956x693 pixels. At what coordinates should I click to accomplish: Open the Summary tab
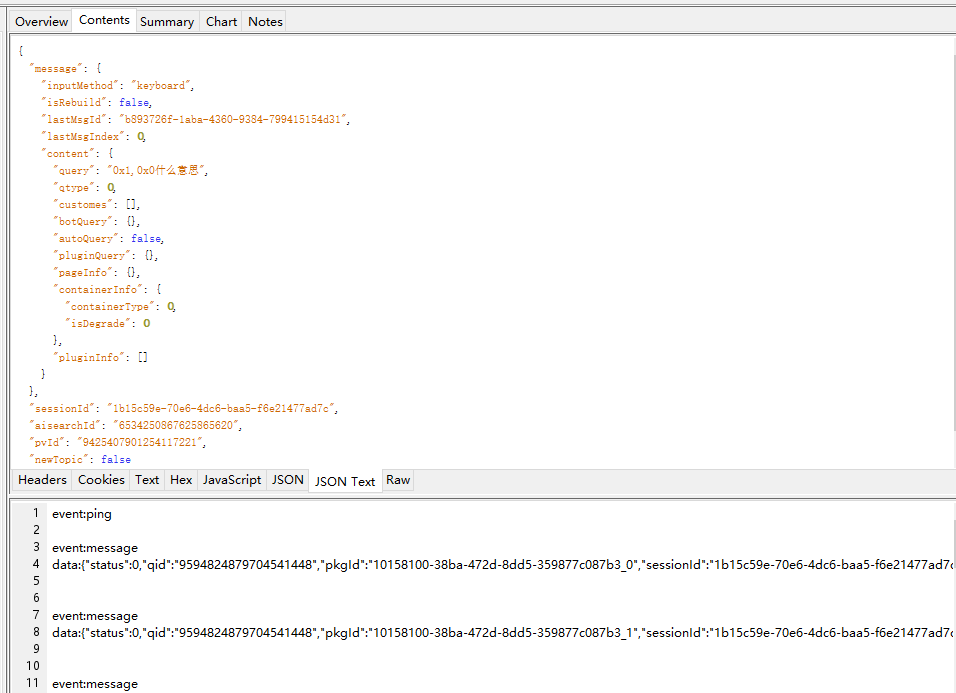167,21
